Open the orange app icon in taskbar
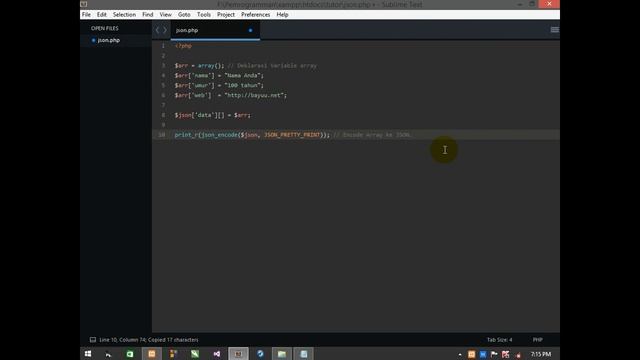The image size is (640, 360). (151, 354)
